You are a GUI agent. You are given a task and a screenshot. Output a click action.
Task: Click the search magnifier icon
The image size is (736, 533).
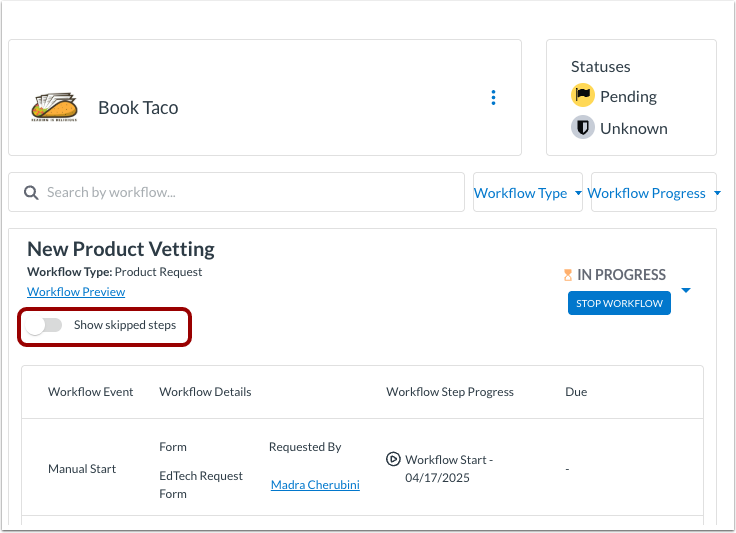31,192
